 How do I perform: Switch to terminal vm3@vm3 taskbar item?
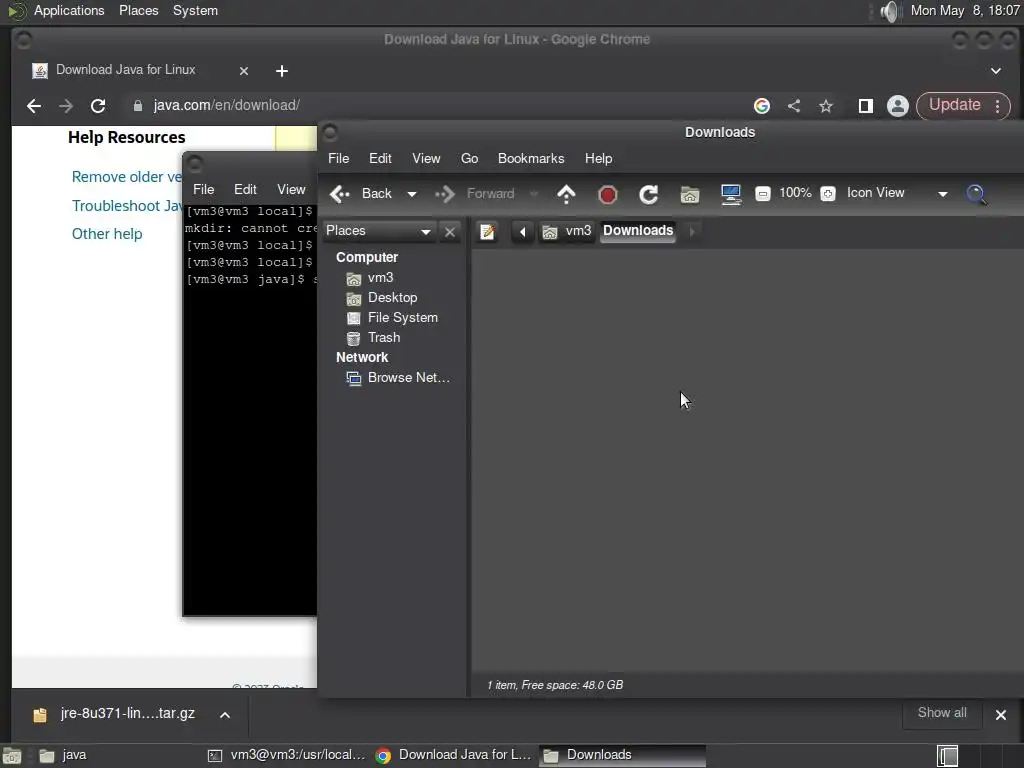(287, 755)
